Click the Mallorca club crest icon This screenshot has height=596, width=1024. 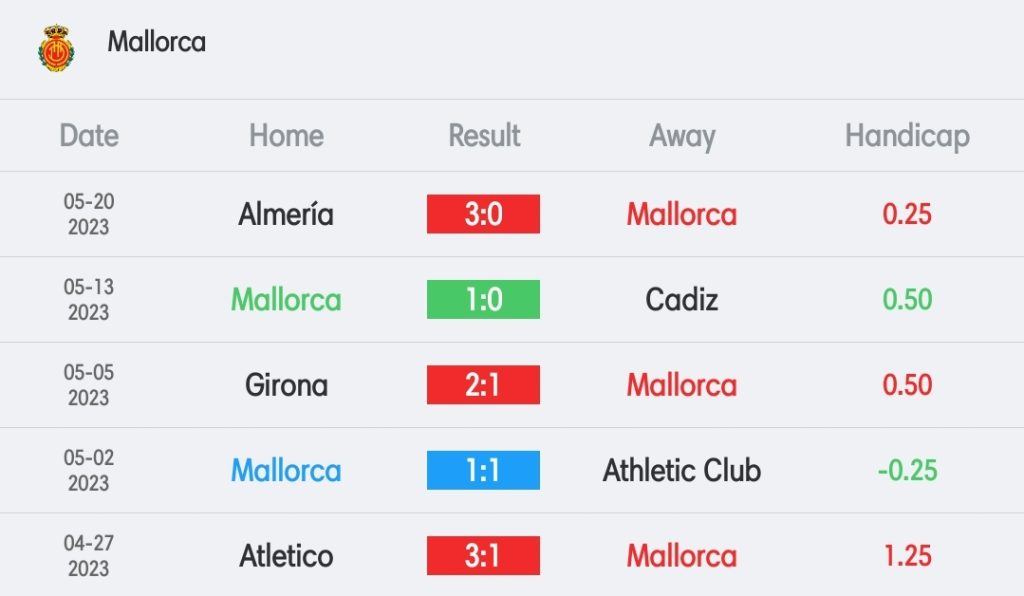point(56,48)
